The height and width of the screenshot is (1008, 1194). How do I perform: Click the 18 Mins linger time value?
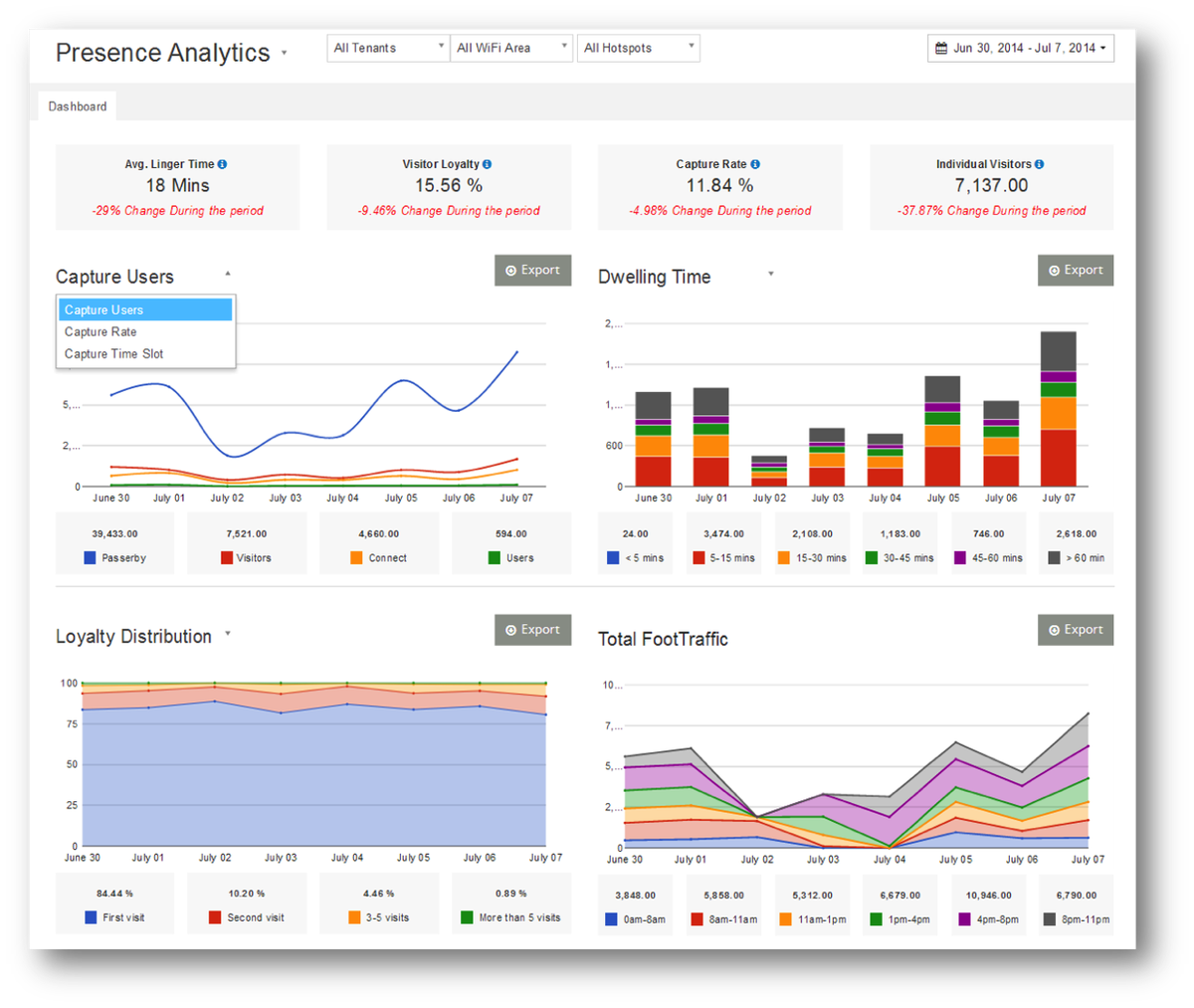pyautogui.click(x=177, y=186)
